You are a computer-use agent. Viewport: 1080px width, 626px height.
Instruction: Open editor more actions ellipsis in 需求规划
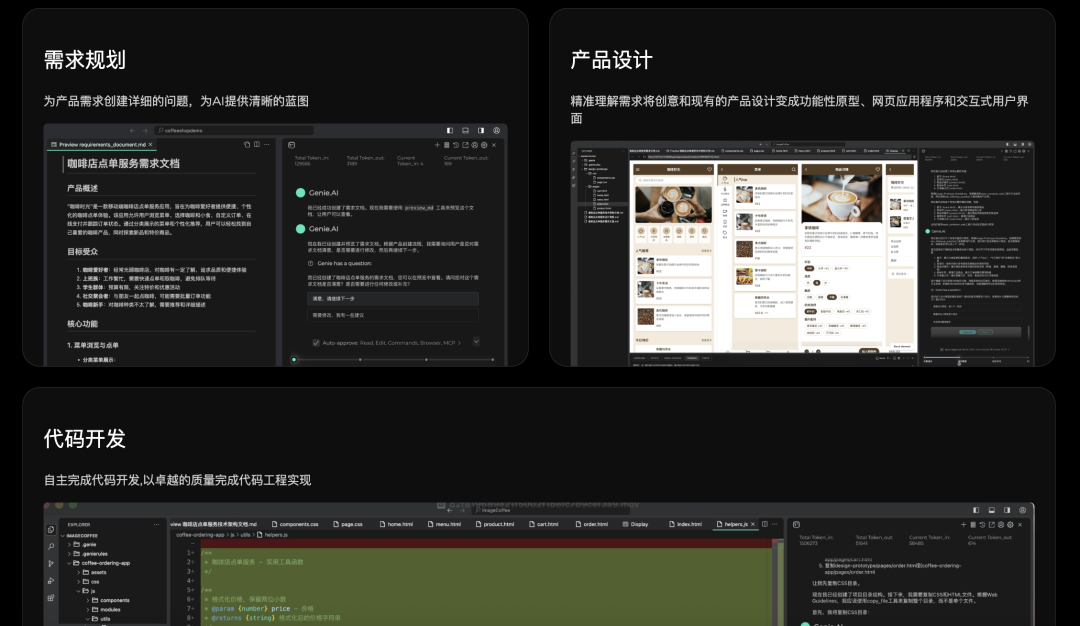pyautogui.click(x=267, y=145)
